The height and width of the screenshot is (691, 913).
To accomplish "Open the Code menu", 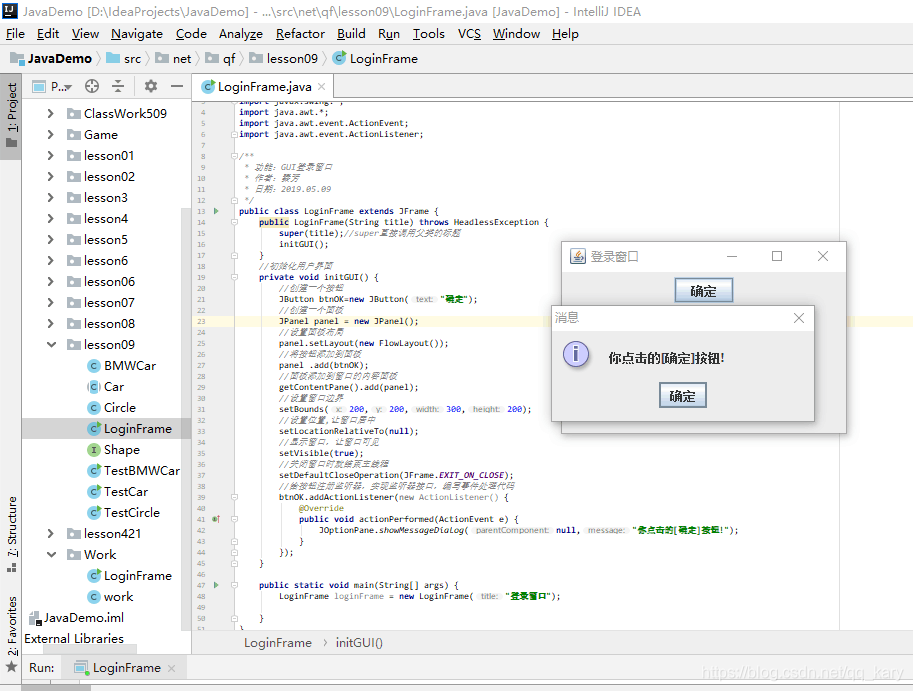I will click(x=191, y=34).
